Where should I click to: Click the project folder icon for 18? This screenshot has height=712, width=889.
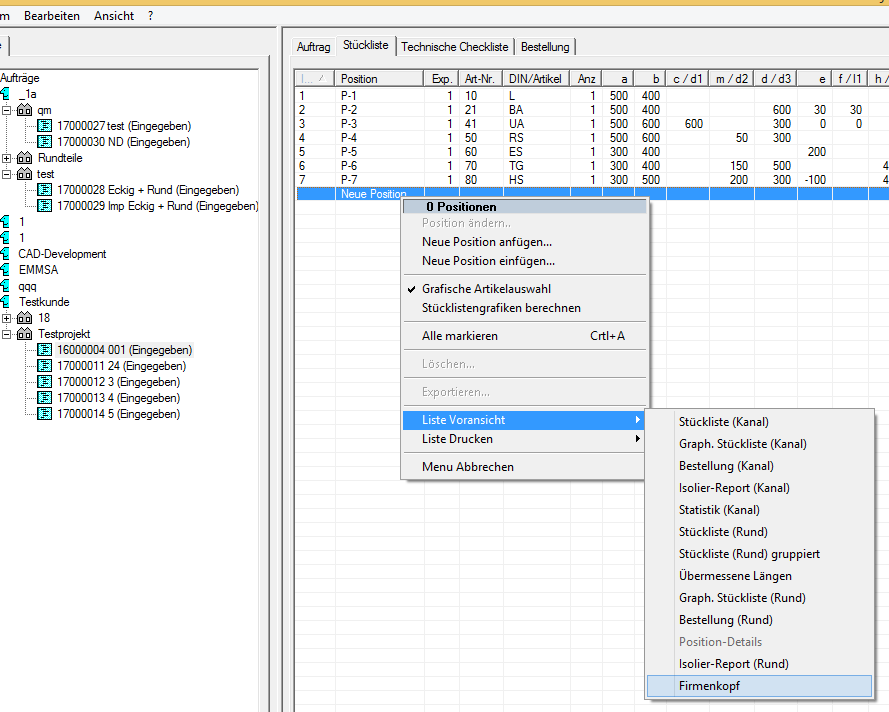coord(24,318)
